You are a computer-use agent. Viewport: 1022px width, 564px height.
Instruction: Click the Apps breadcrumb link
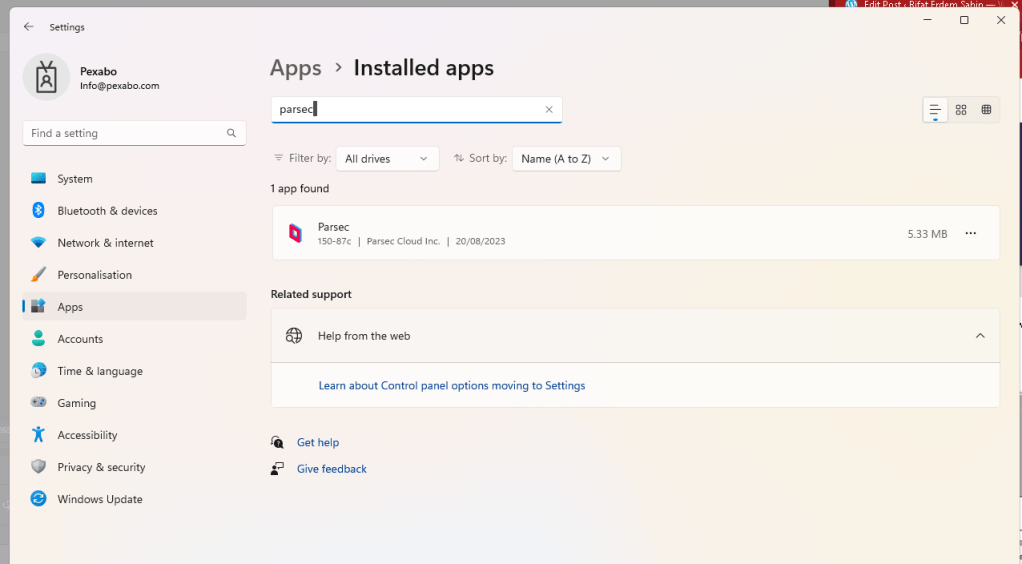[296, 68]
